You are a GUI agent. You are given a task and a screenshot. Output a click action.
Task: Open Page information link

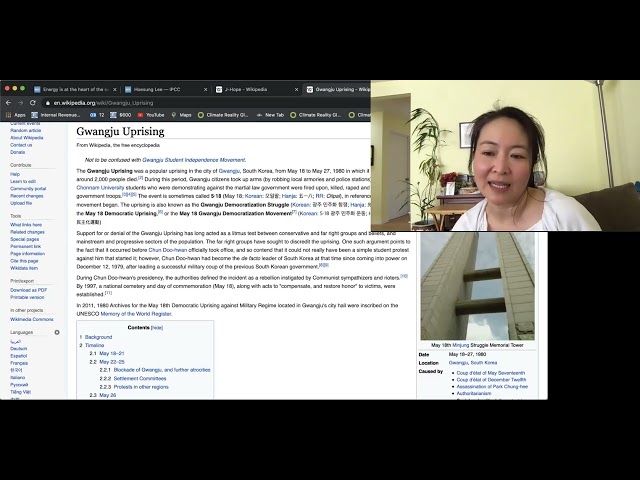pyautogui.click(x=27, y=254)
